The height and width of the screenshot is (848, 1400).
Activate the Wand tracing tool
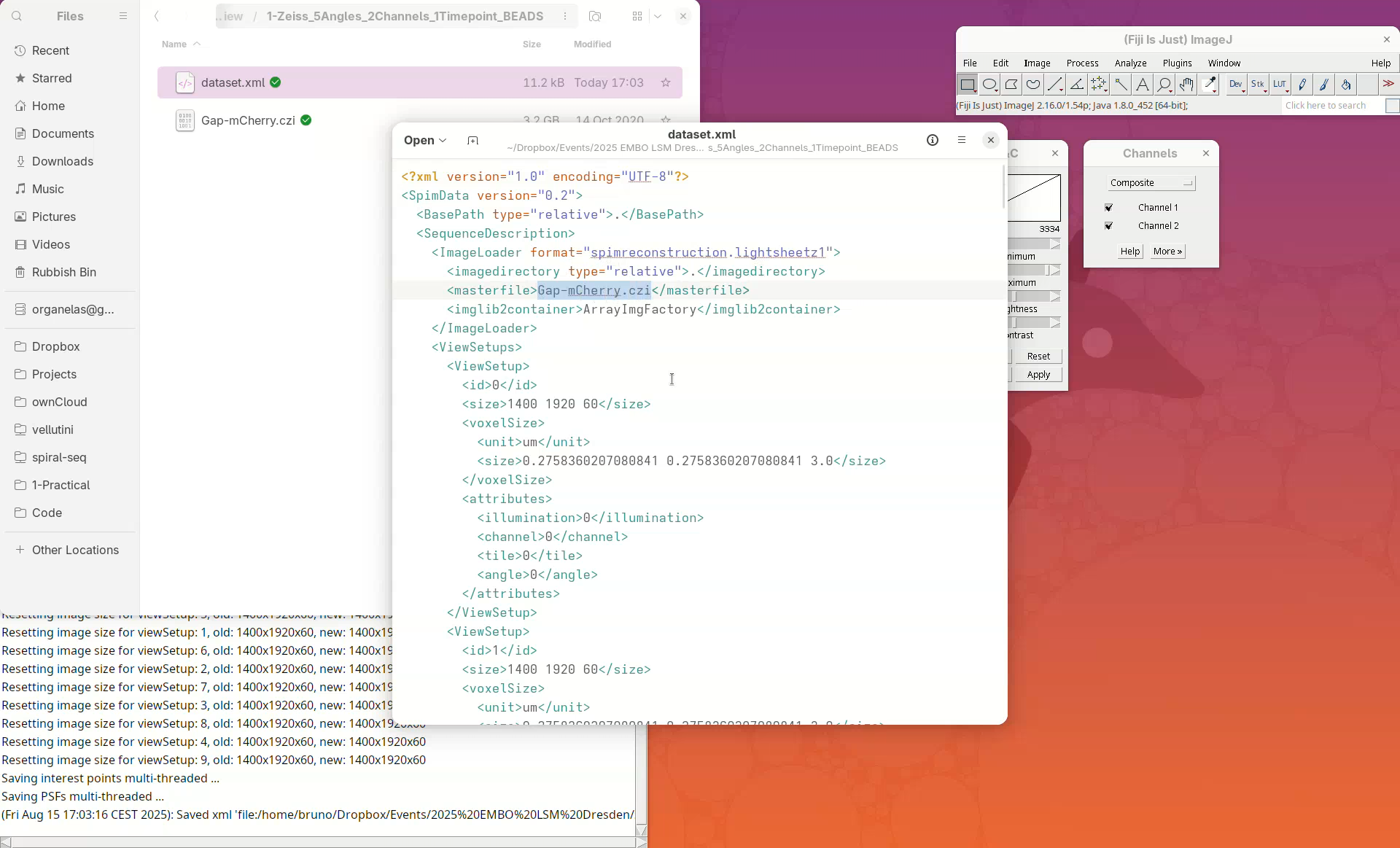click(1121, 85)
